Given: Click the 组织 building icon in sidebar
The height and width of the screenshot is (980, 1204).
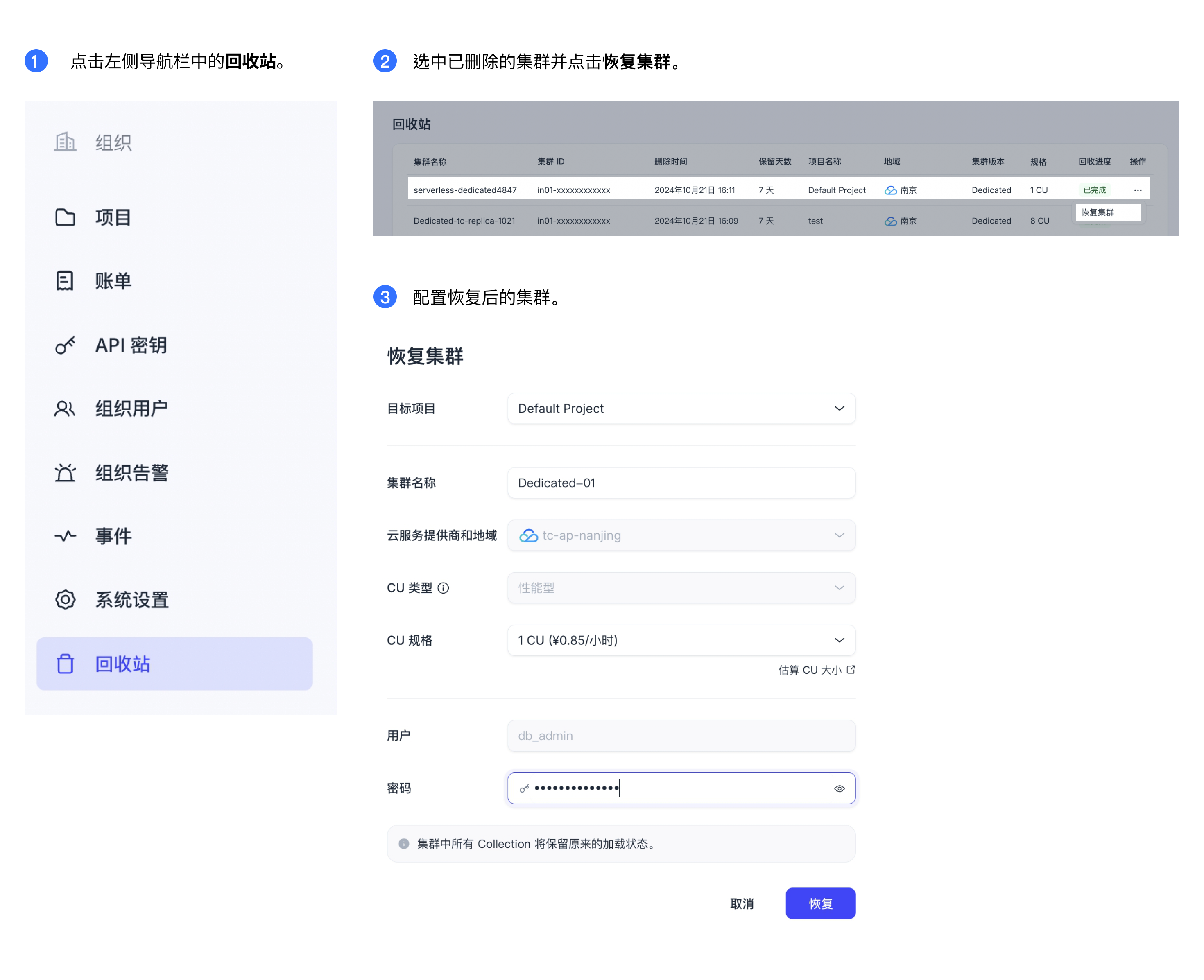Looking at the screenshot, I should point(65,142).
